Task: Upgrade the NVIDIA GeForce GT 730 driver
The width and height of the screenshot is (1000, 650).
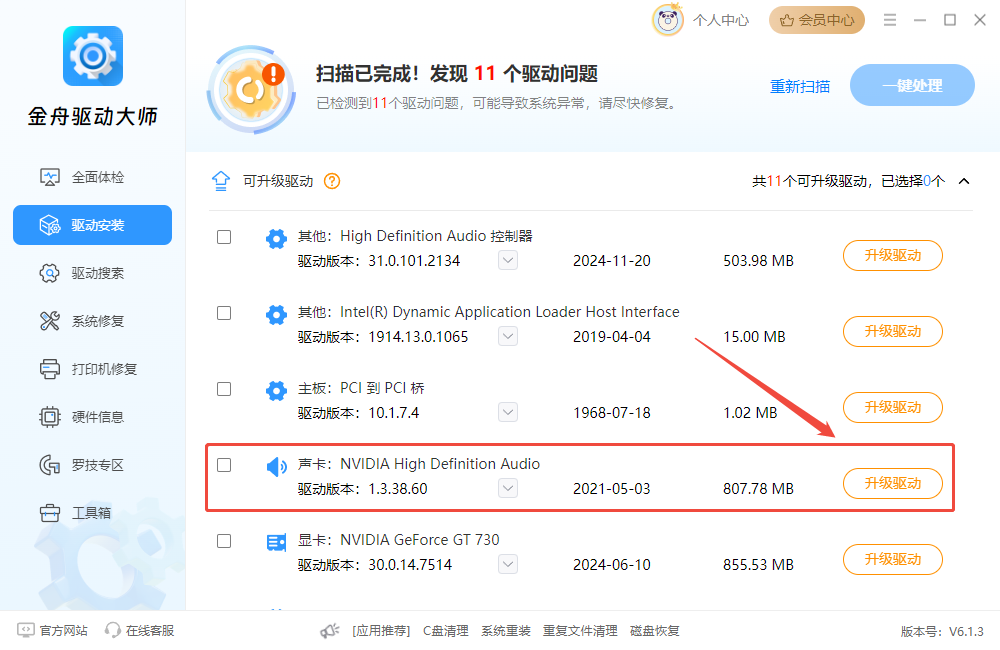Action: click(892, 559)
